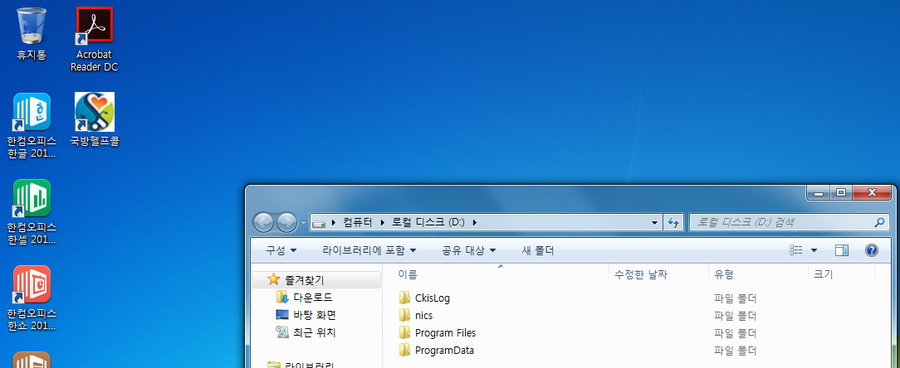This screenshot has height=368, width=900.
Task: Open the view options dropdown arrow
Action: pyautogui.click(x=814, y=250)
